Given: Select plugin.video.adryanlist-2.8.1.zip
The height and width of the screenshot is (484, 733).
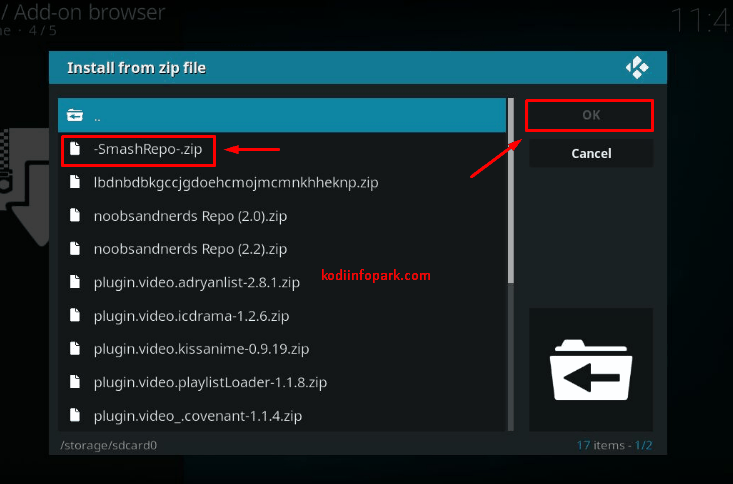Looking at the screenshot, I should pos(282,282).
